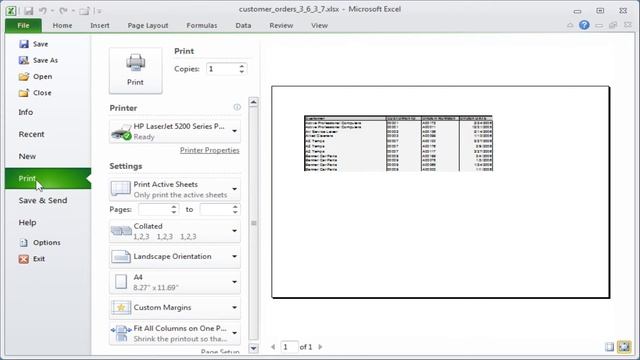Go to next page in preview

click(320, 347)
